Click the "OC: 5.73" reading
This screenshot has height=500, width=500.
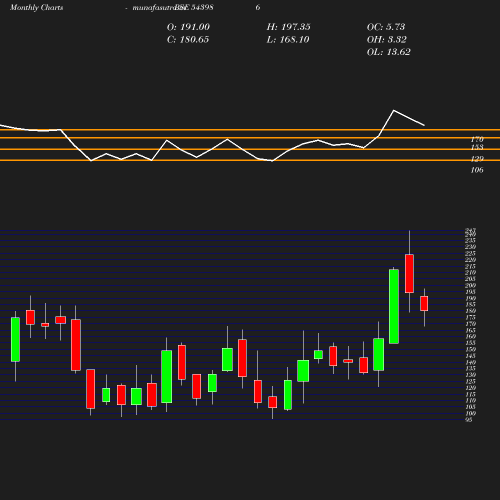386,27
